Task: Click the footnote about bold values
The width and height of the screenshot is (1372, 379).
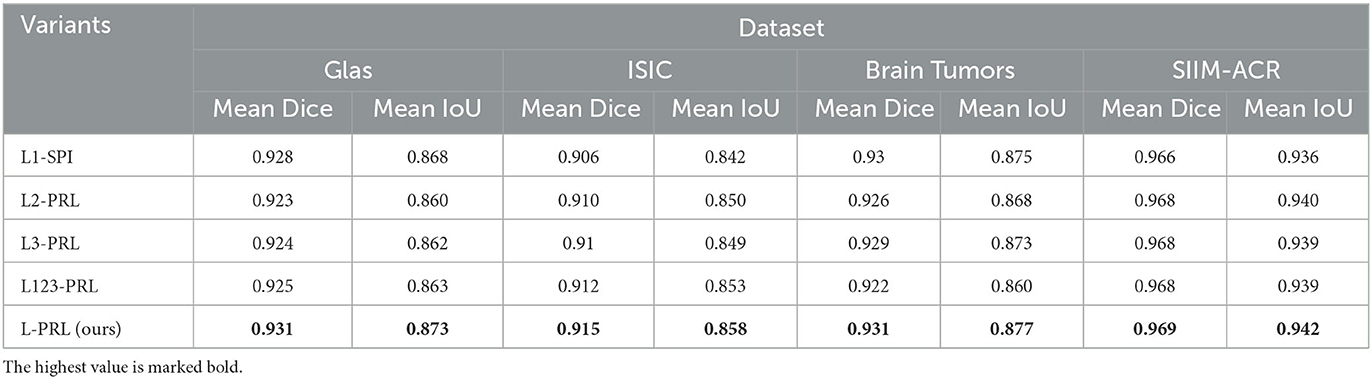Action: point(122,365)
